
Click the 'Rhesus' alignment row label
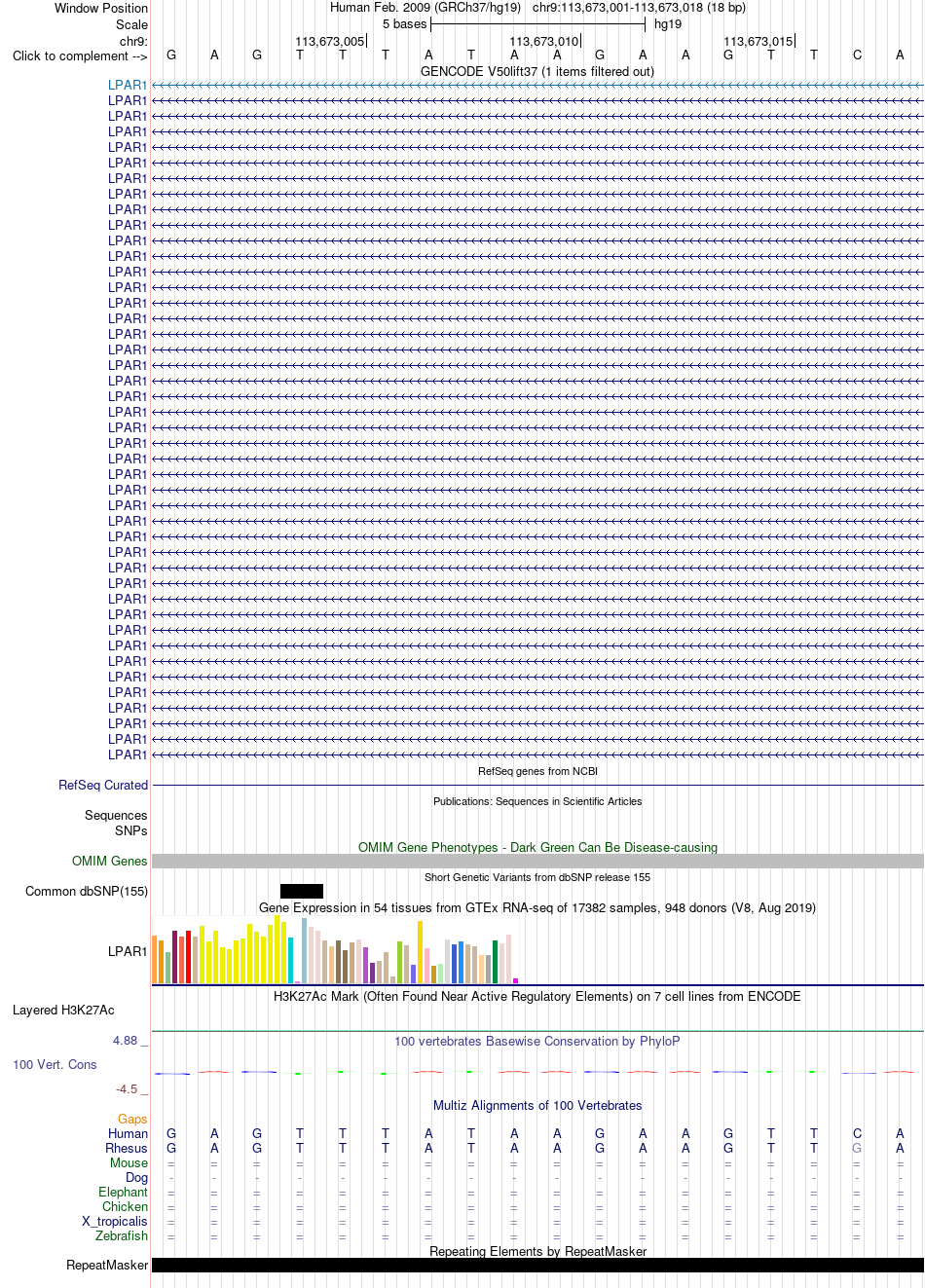pos(127,1148)
